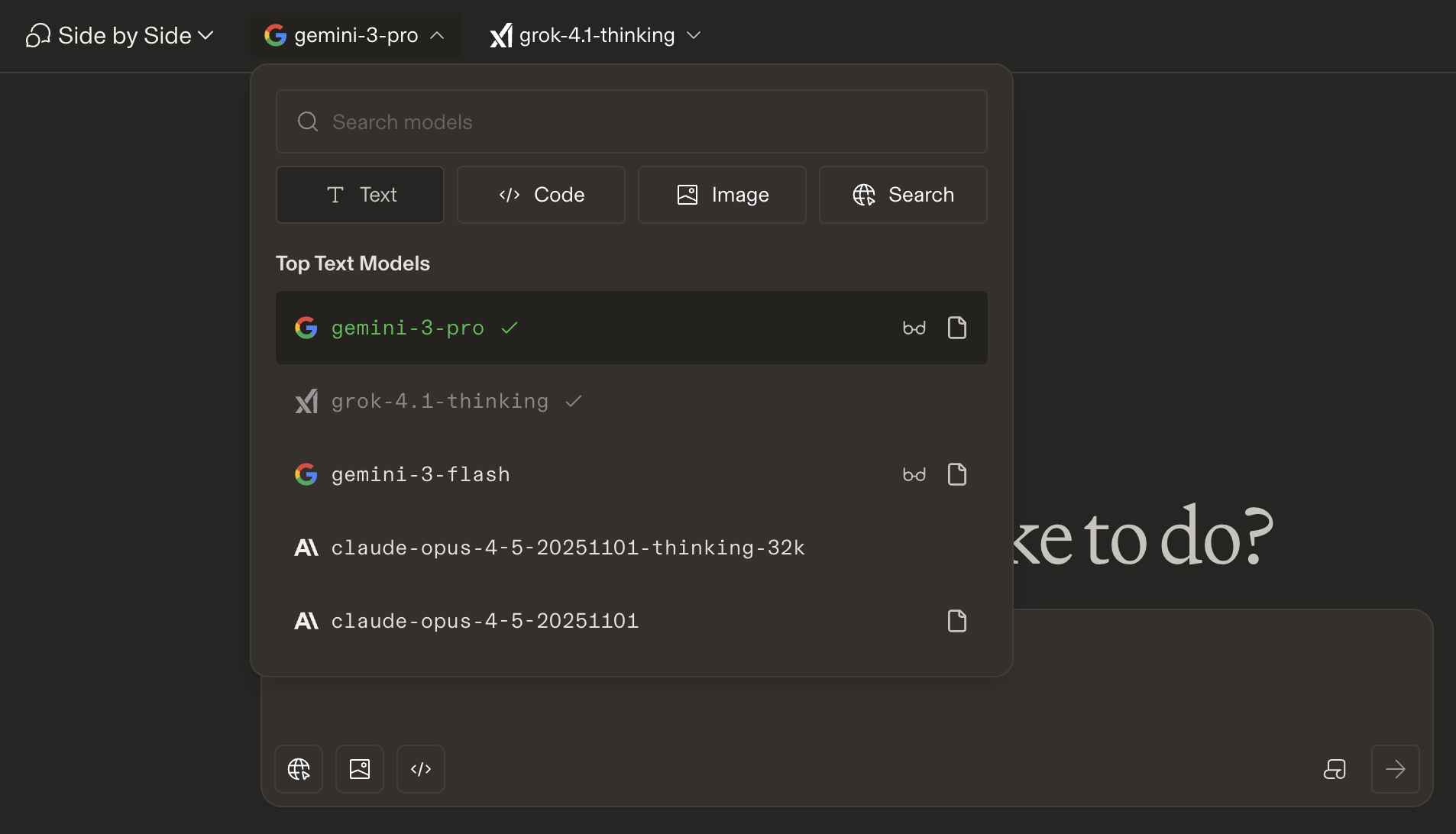Image resolution: width=1456 pixels, height=834 pixels.
Task: Click the Search models field
Action: [x=631, y=121]
